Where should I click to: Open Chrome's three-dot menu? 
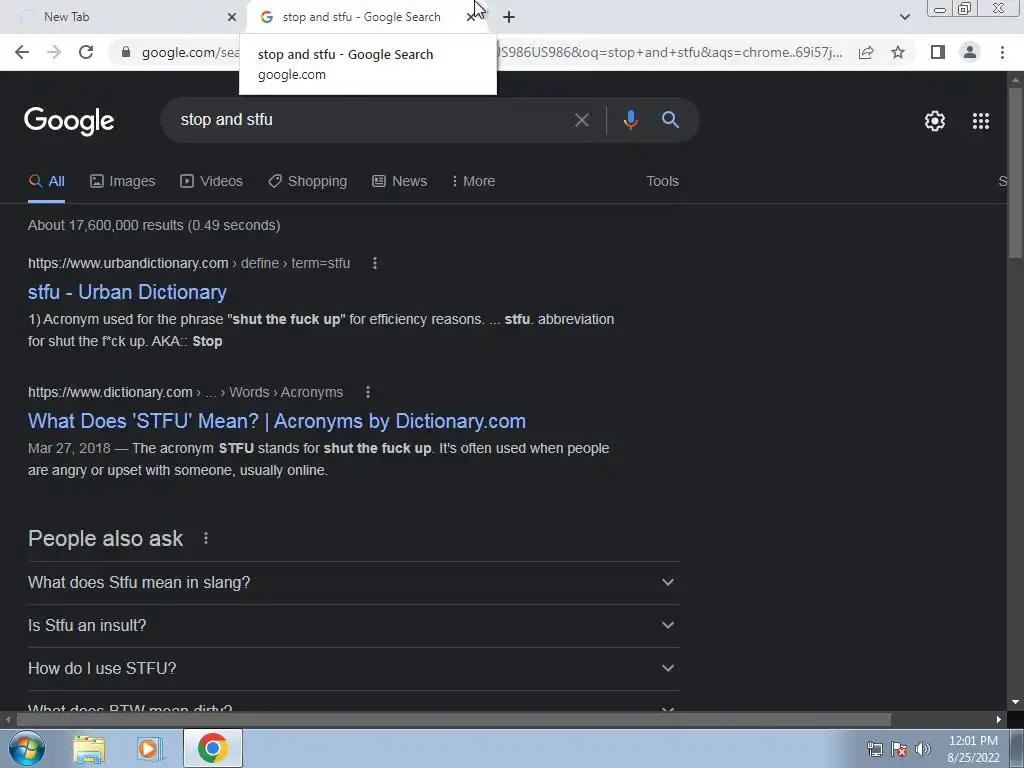coord(1002,52)
